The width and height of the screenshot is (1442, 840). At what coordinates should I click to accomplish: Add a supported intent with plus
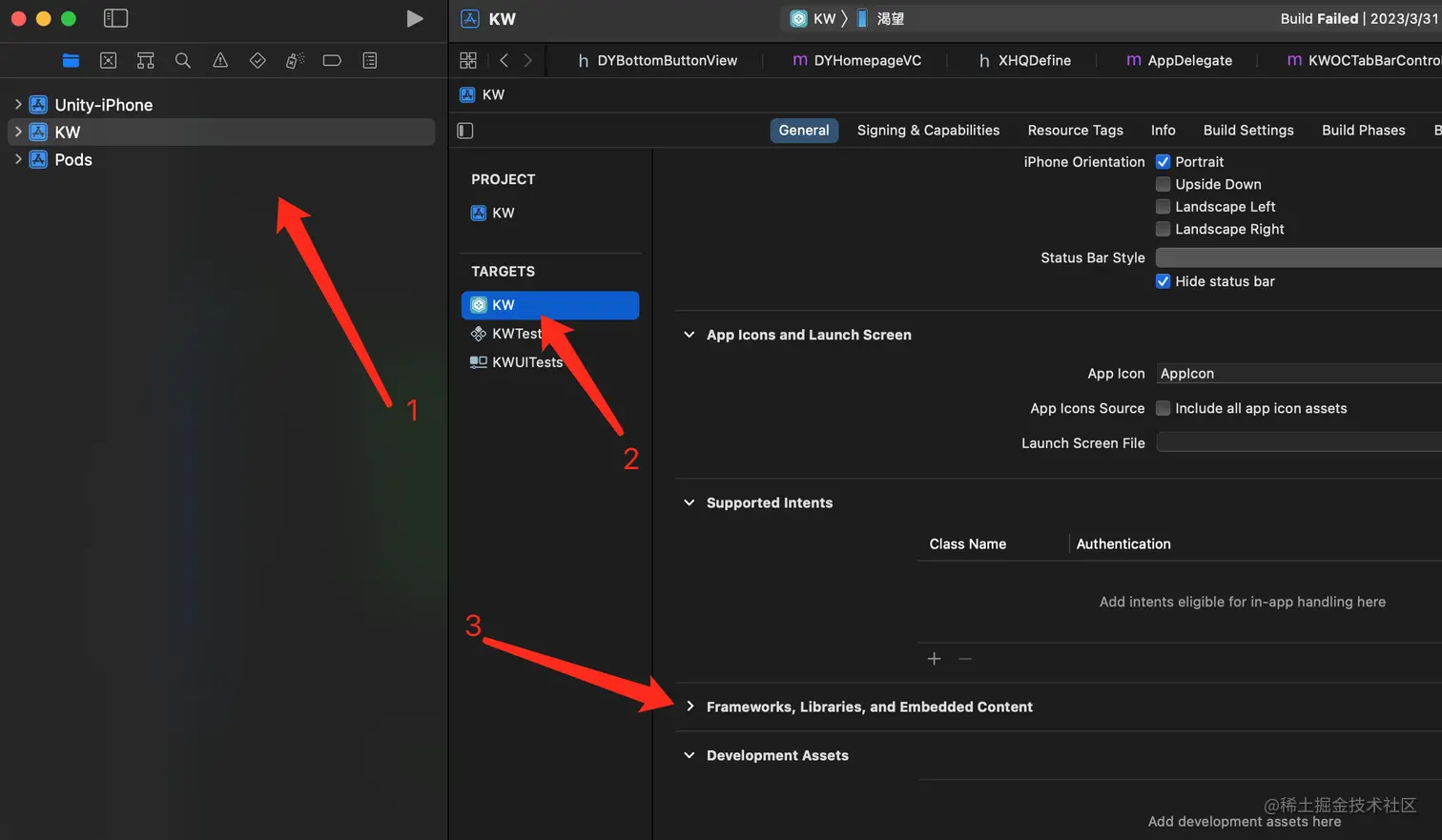[935, 659]
